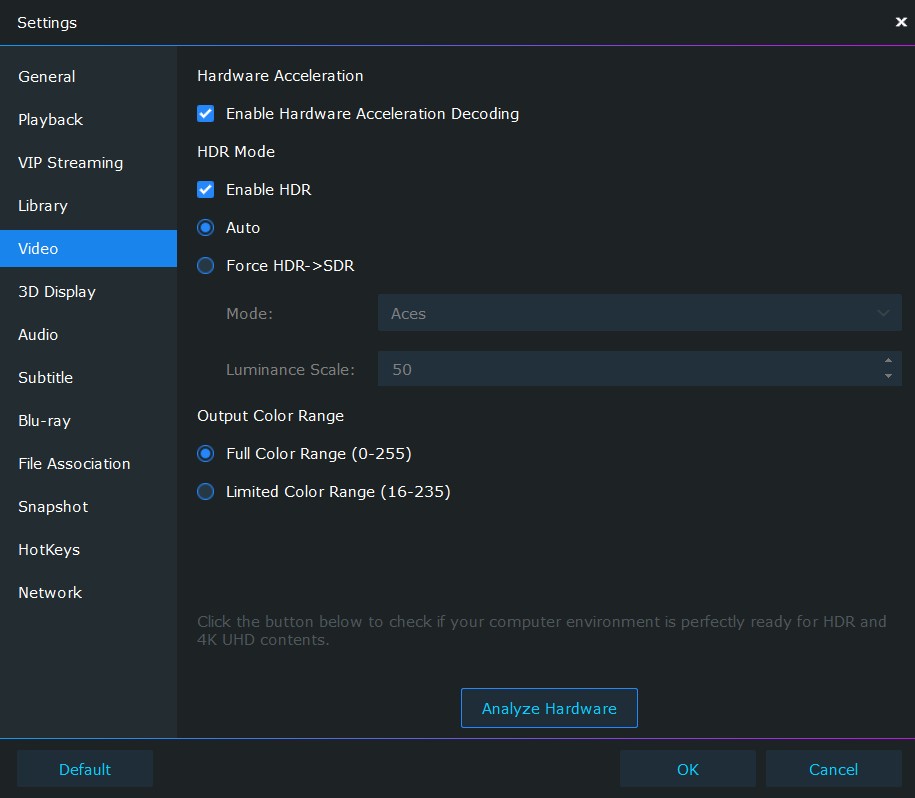The image size is (915, 798).
Task: Open the Mode dropdown showing Aces
Action: (x=640, y=313)
